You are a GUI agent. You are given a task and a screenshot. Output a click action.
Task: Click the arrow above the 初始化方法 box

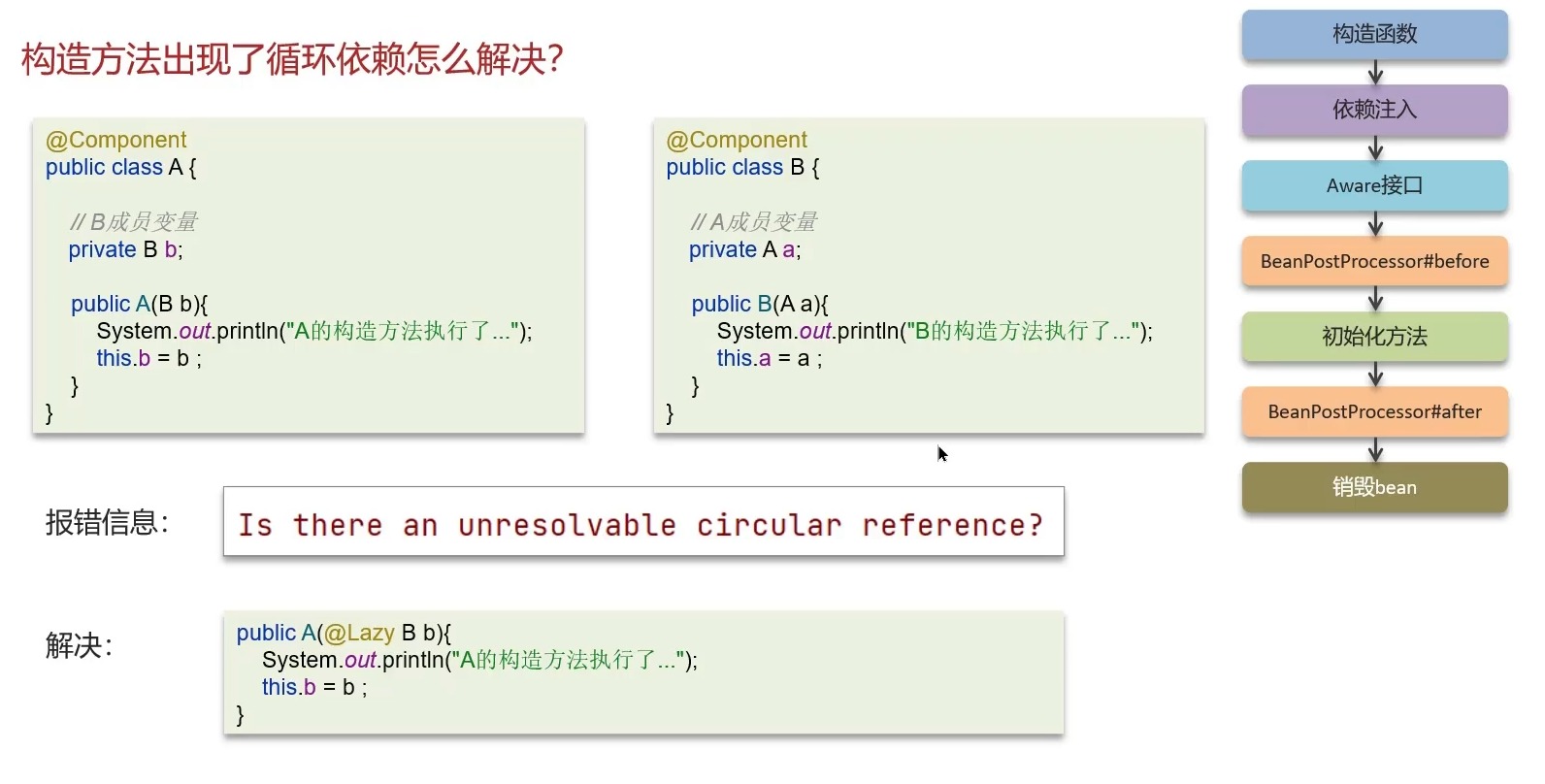pos(1375,300)
